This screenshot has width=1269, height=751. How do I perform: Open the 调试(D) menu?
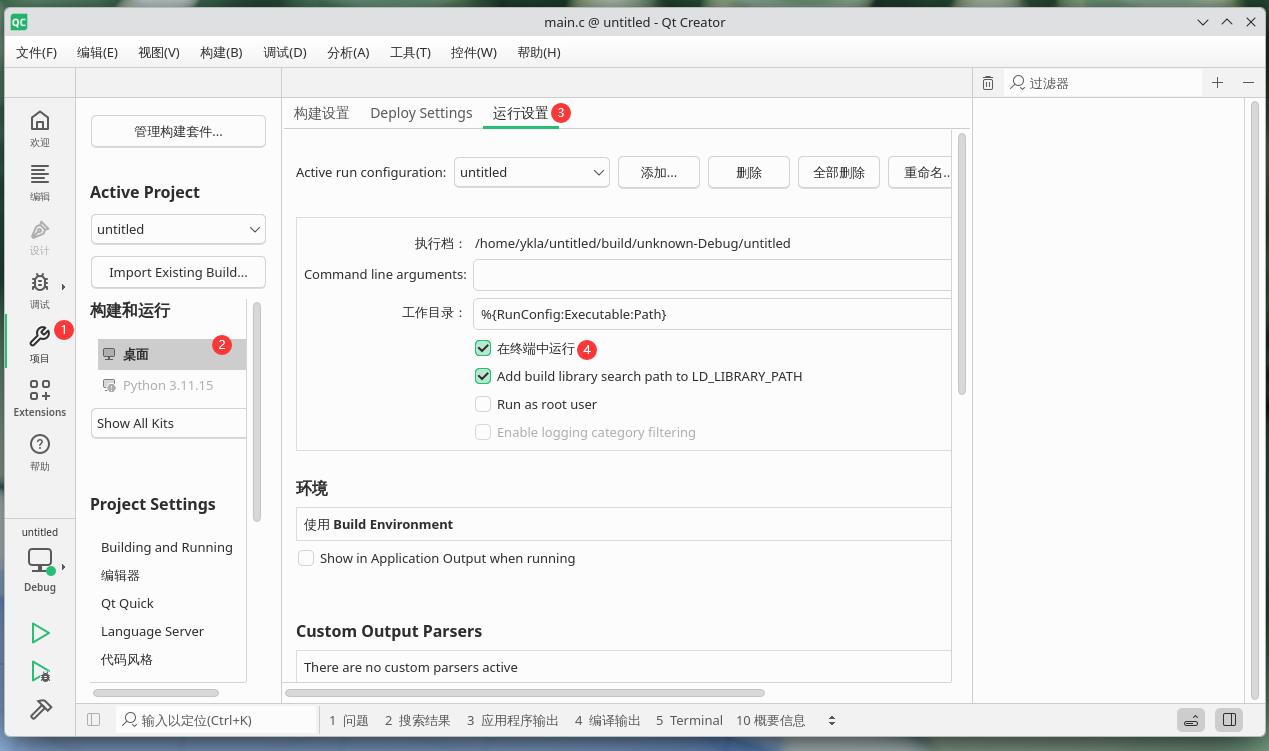tap(285, 52)
